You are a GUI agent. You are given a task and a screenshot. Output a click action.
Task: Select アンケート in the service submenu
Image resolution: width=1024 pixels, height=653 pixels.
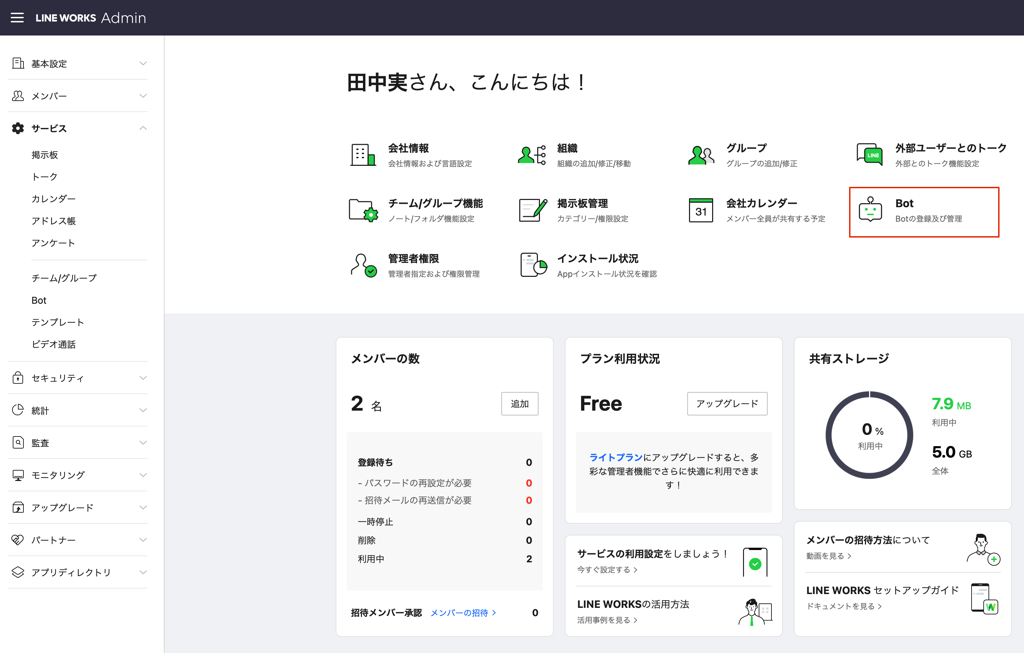(x=54, y=243)
